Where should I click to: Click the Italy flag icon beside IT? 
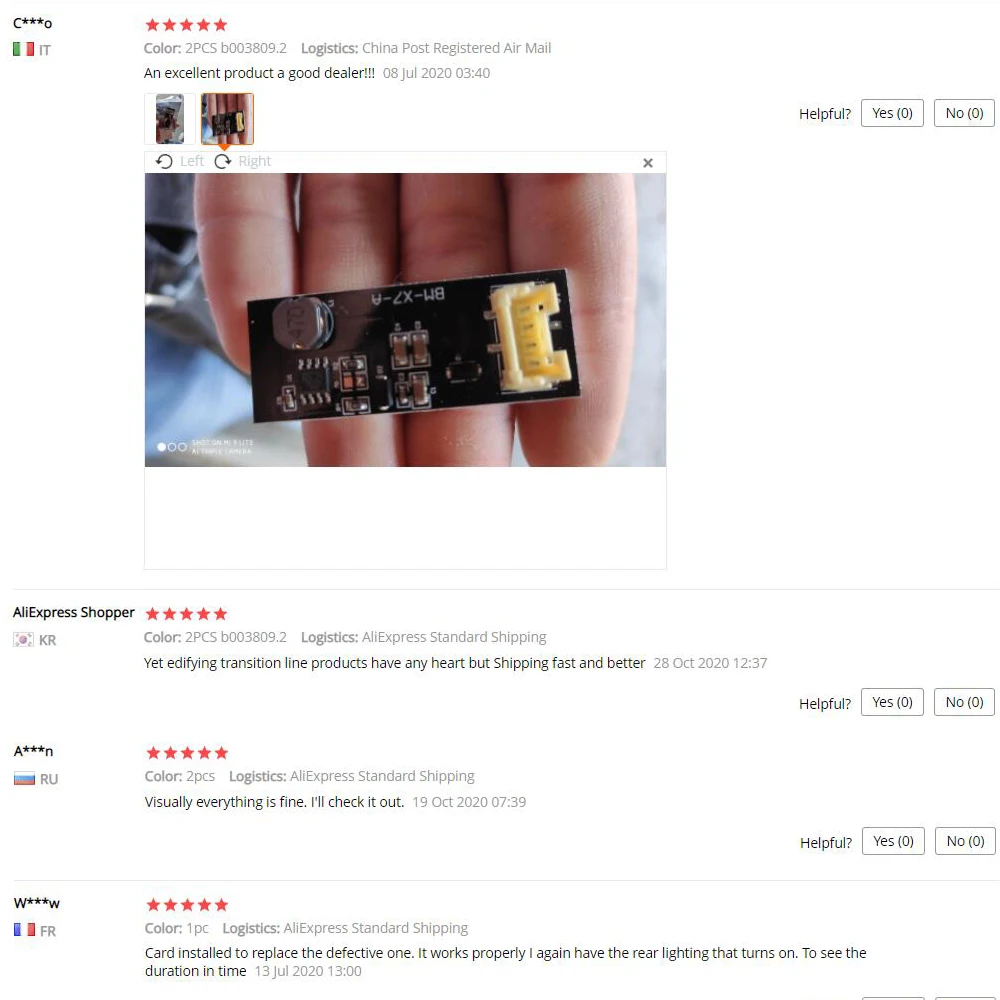pos(24,49)
